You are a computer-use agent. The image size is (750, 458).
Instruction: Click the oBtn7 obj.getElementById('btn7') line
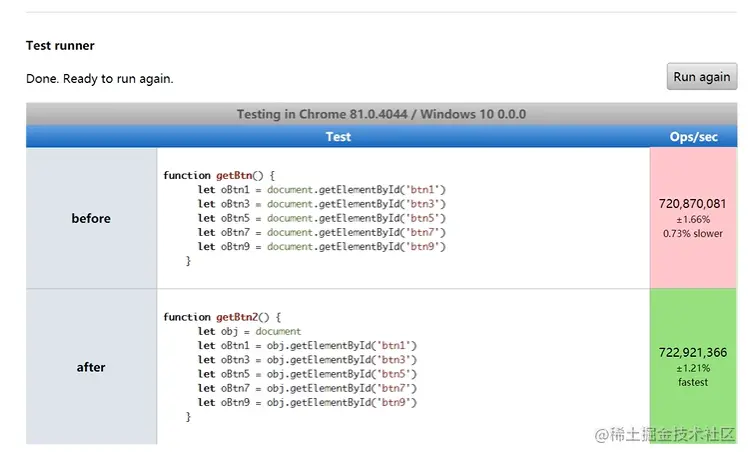tap(307, 388)
